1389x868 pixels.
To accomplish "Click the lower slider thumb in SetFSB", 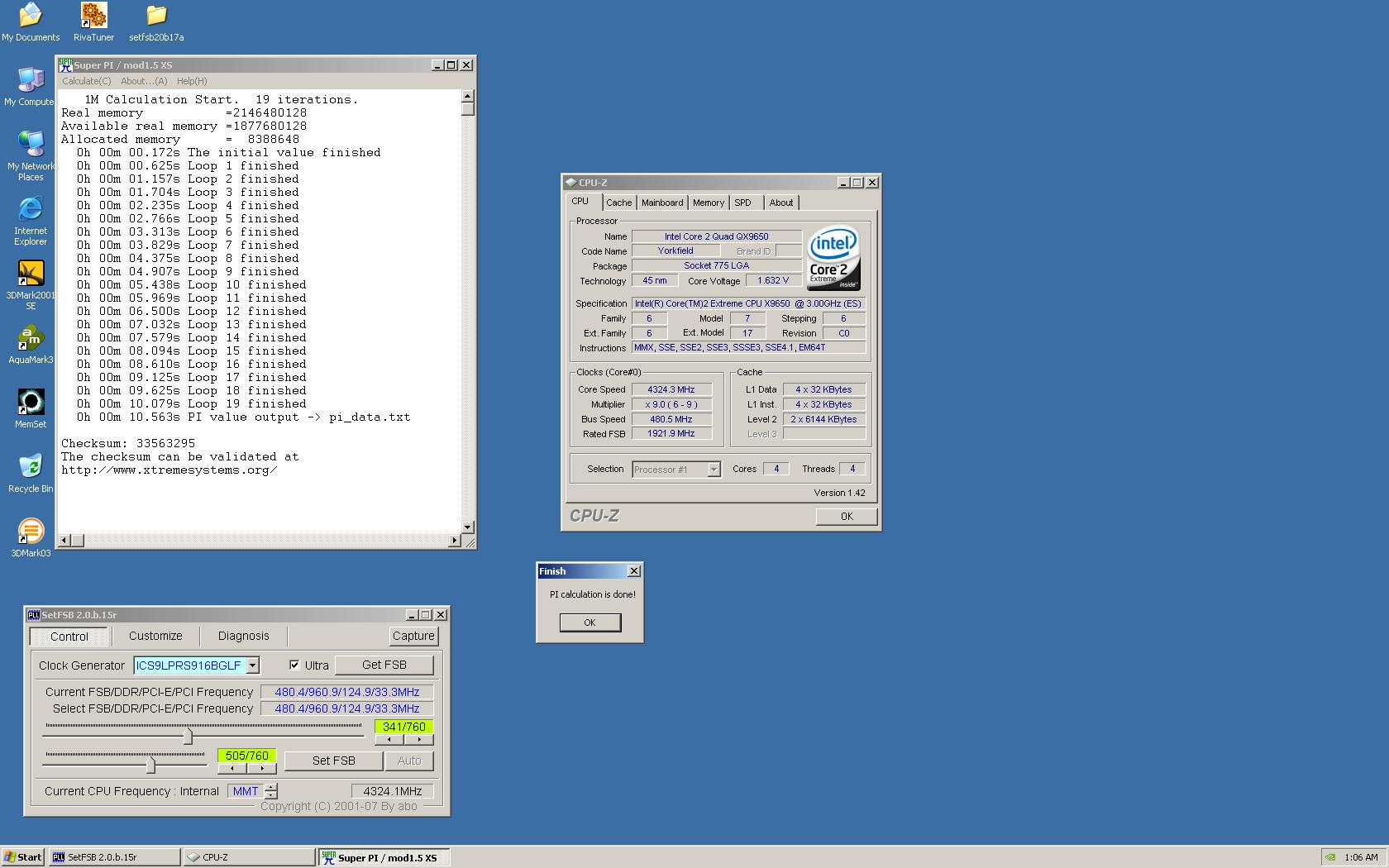I will pyautogui.click(x=150, y=765).
